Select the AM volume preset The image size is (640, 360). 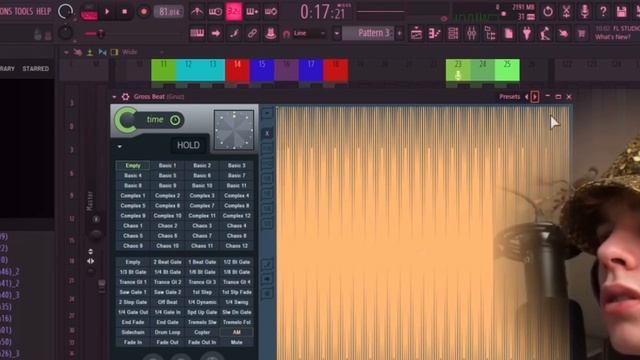click(x=237, y=332)
